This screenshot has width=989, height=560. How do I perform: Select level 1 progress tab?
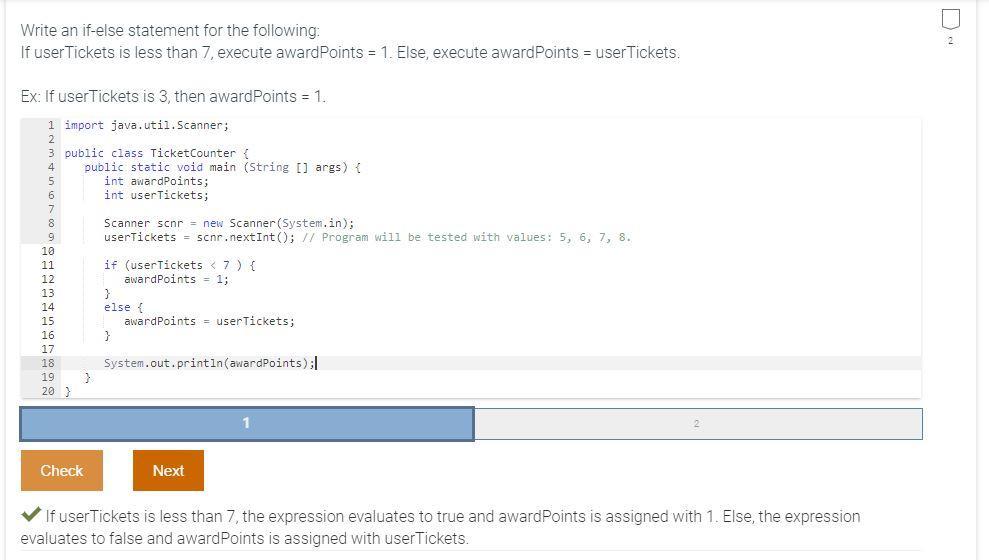tap(247, 424)
